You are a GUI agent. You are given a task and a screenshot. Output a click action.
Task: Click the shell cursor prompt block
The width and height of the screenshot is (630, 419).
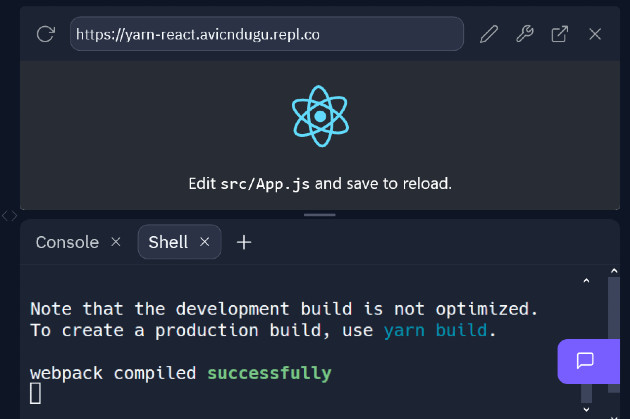pos(35,393)
